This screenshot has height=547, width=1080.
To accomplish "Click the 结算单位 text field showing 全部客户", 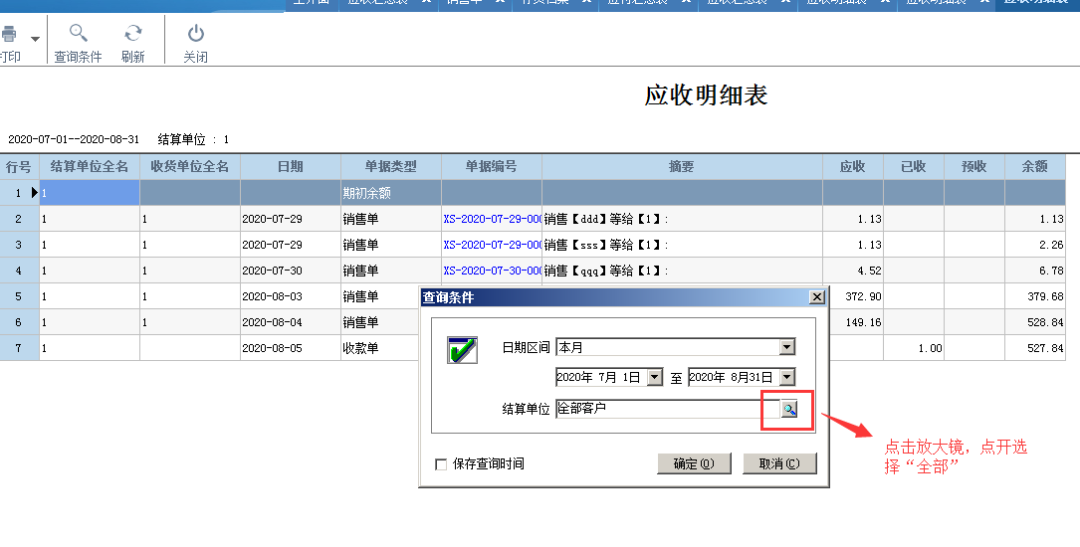I will [x=660, y=409].
